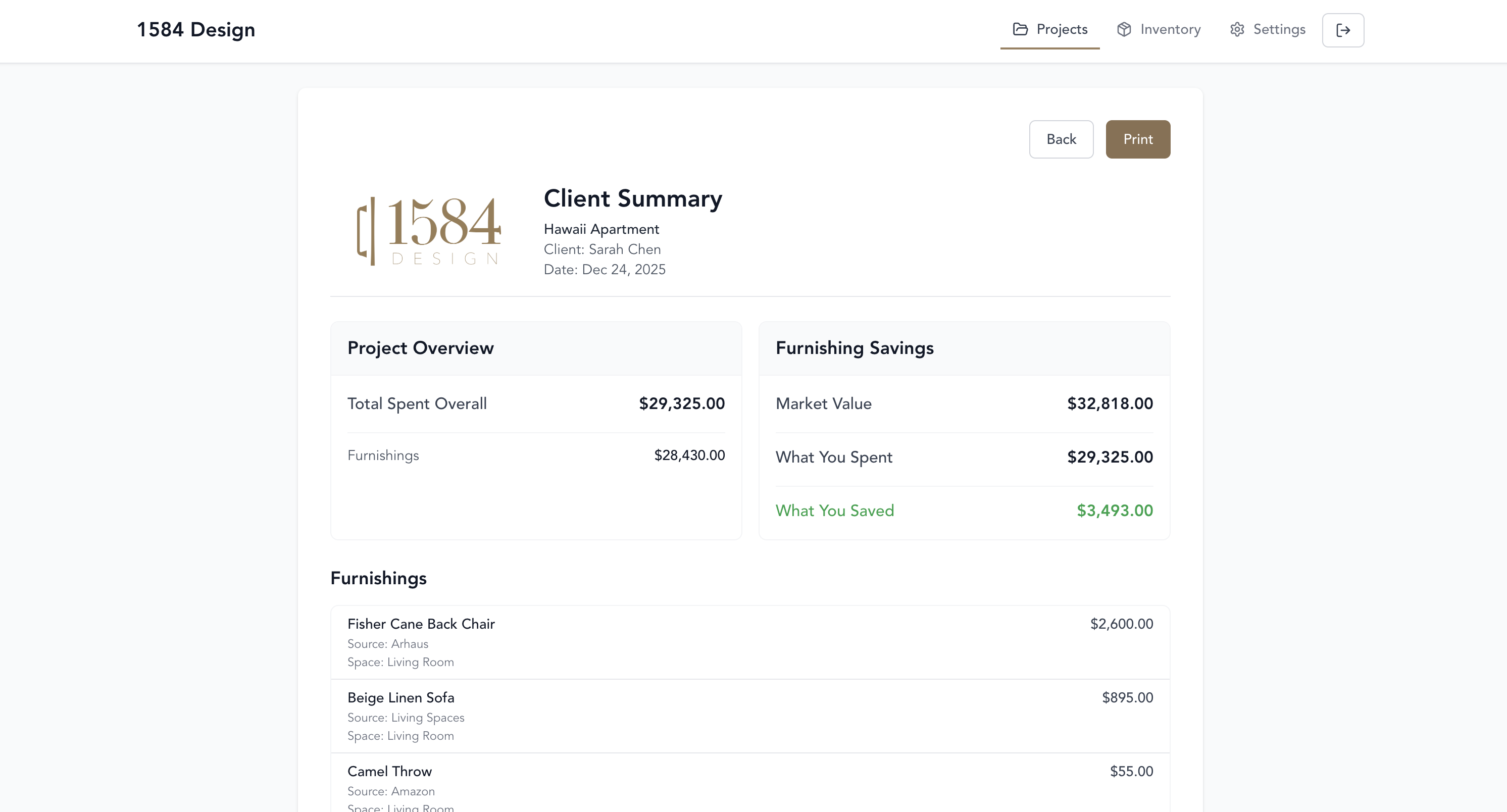
Task: Print the client summary
Action: coord(1137,139)
